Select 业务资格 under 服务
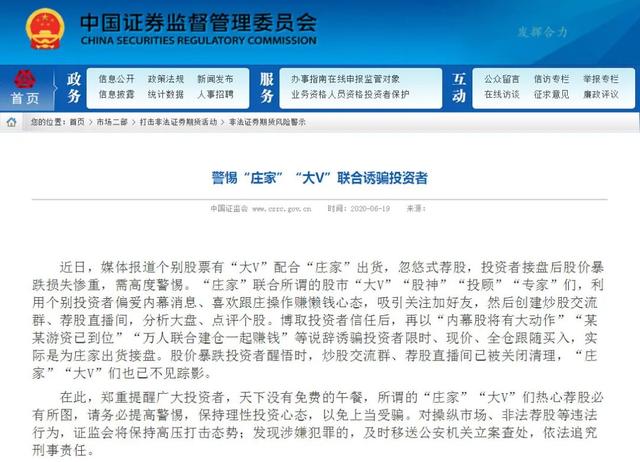Screen dimensions: 640x462 click(309, 94)
